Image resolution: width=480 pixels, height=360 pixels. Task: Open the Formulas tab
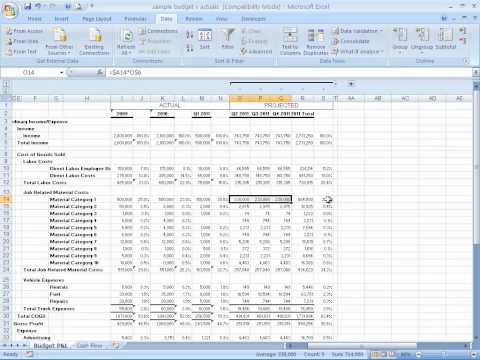click(135, 19)
